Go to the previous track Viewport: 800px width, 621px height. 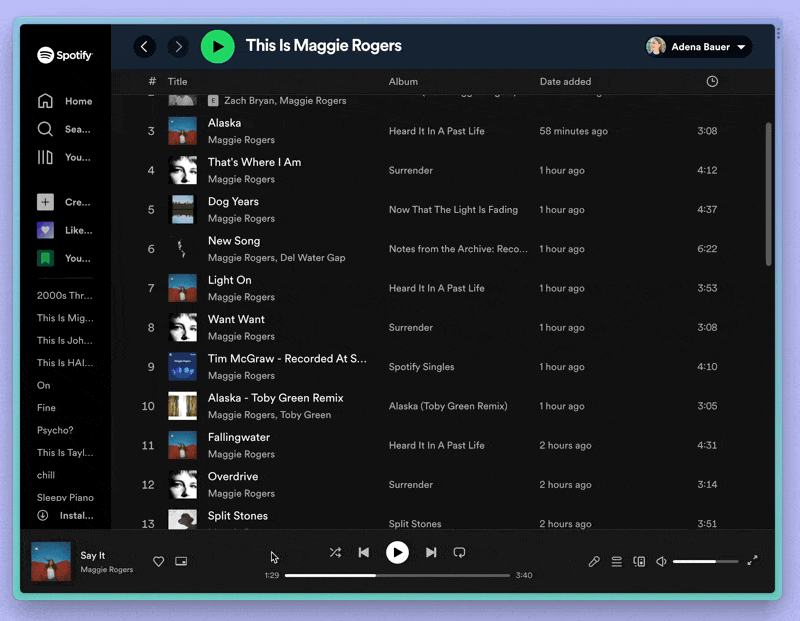364,552
